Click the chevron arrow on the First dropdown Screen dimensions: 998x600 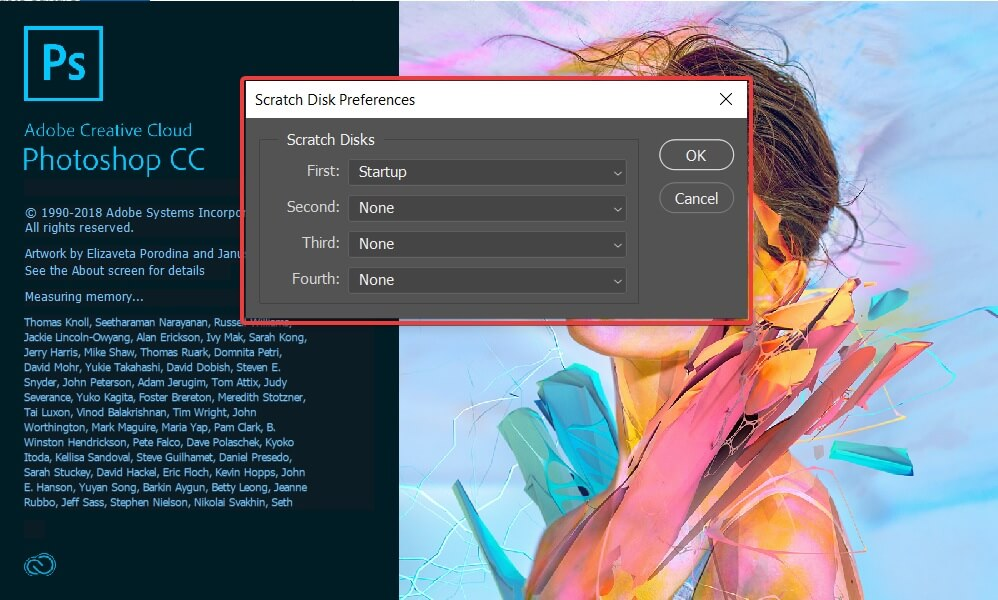(x=617, y=171)
